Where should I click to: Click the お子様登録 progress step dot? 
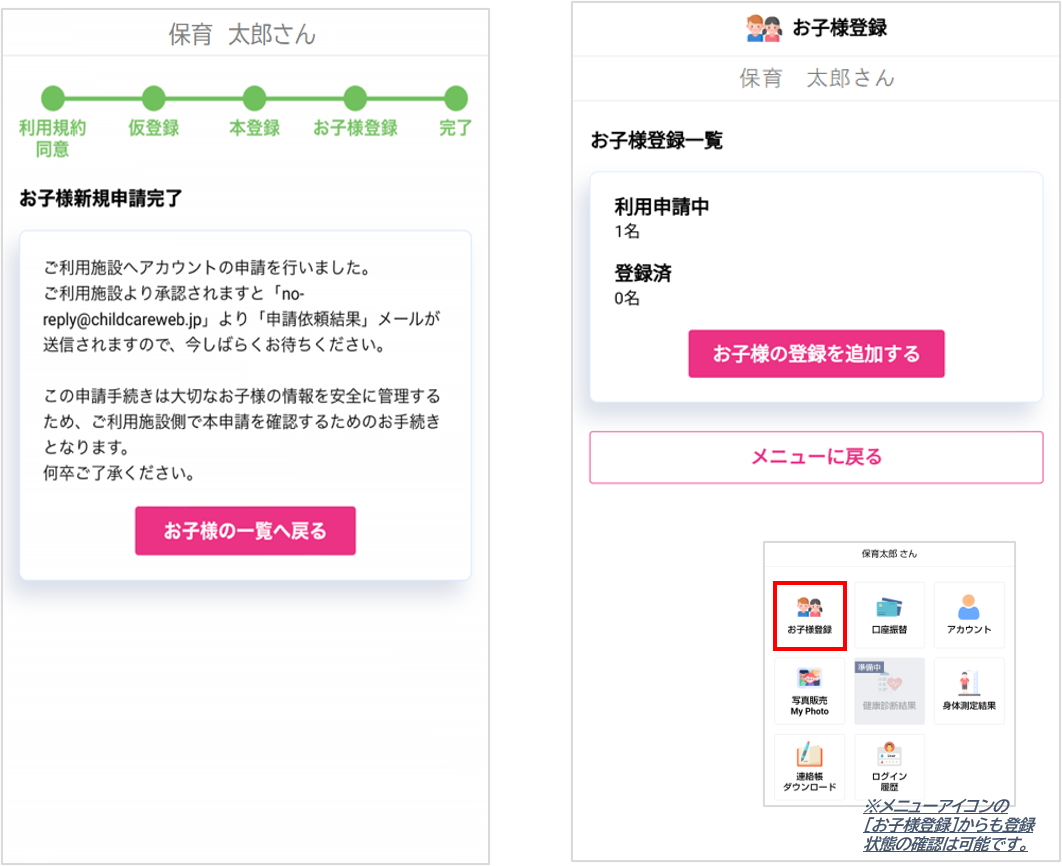click(355, 98)
